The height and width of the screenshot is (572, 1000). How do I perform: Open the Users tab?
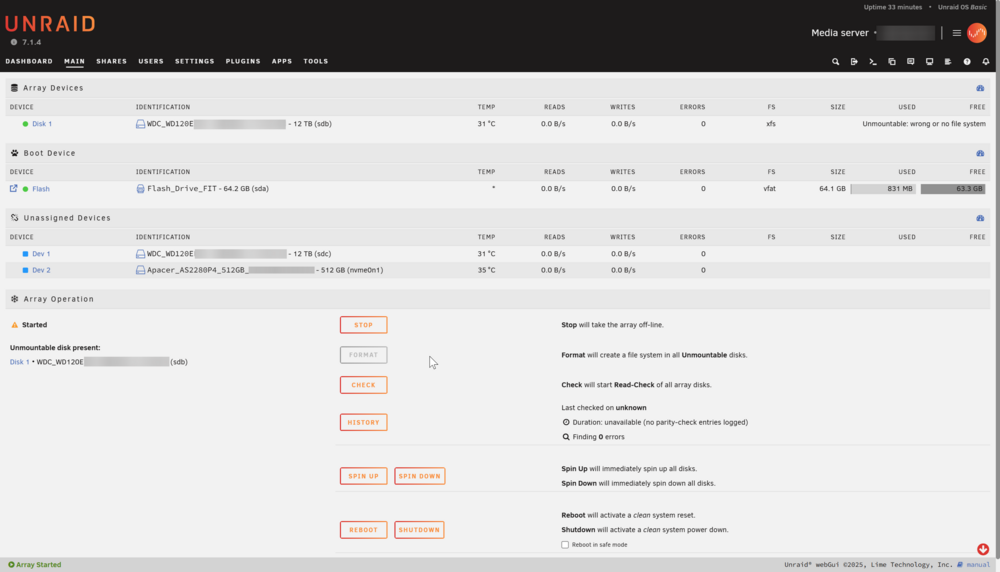click(x=151, y=61)
